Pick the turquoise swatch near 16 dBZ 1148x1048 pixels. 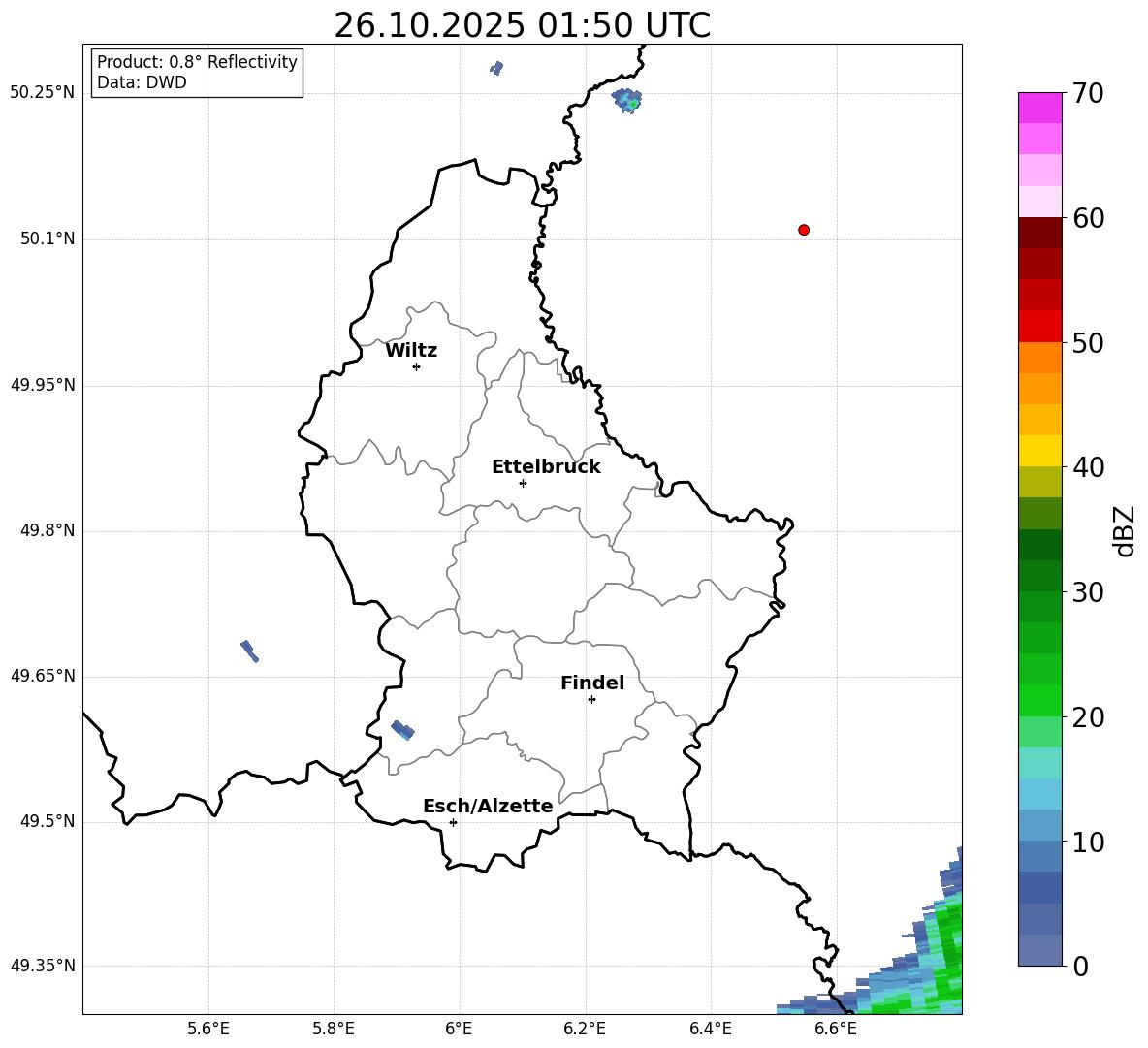coord(1040,763)
